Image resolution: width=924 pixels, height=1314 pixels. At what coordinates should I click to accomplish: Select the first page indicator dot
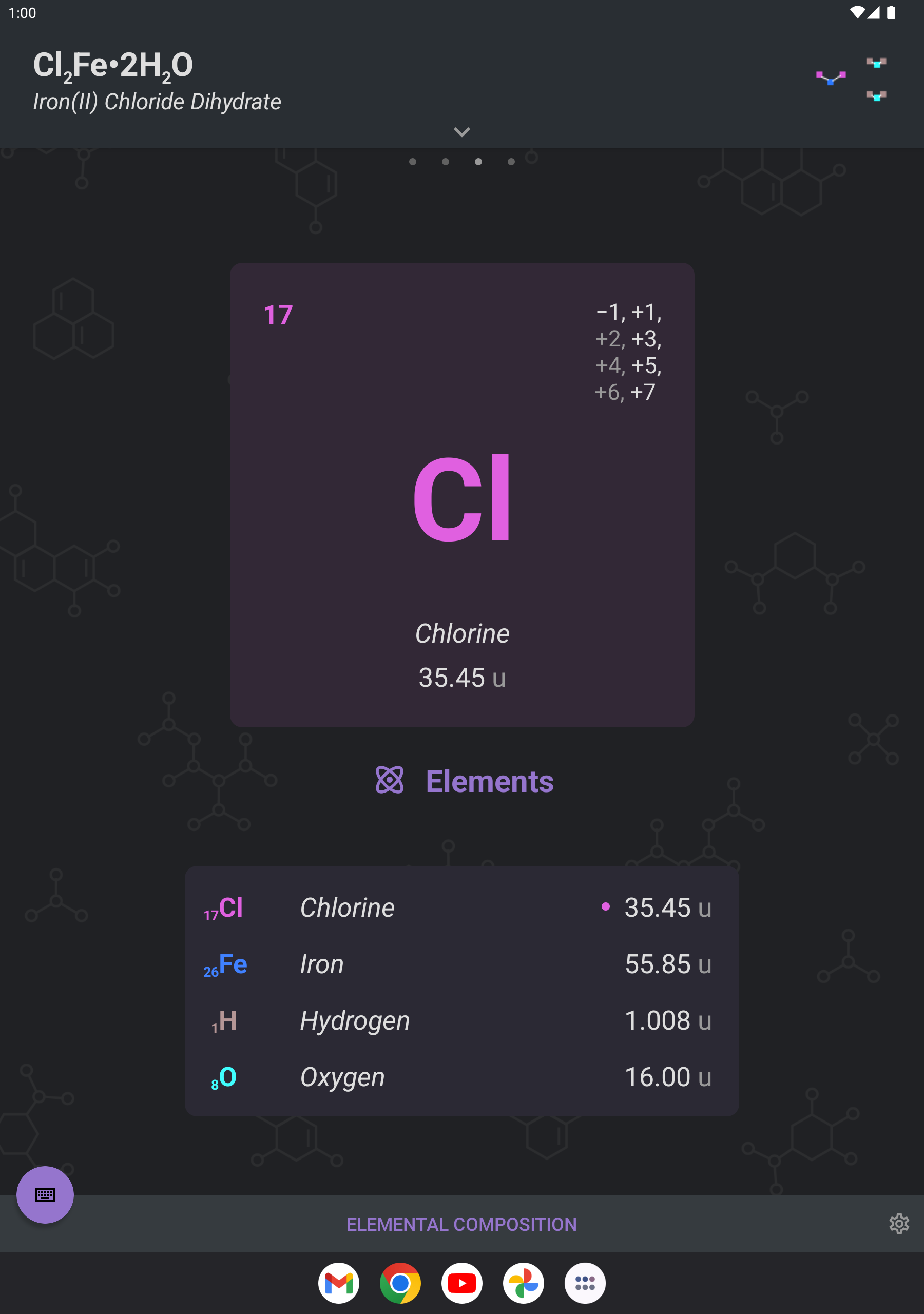pos(413,162)
